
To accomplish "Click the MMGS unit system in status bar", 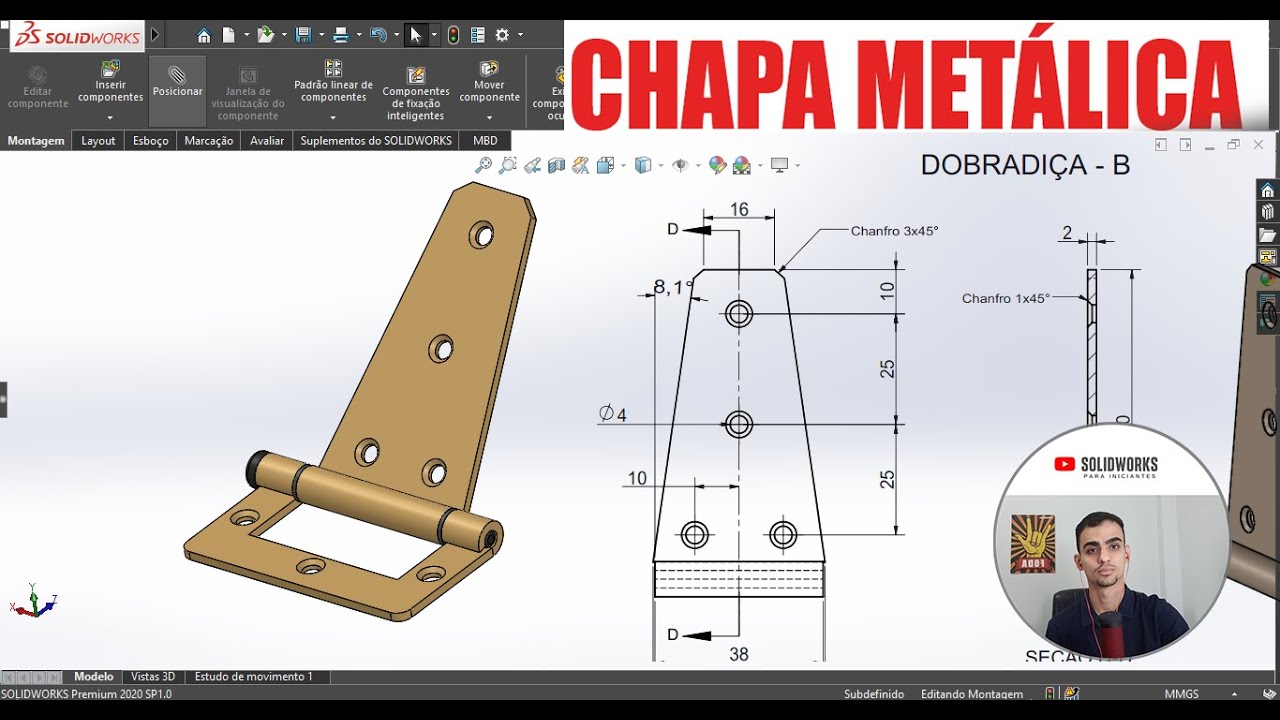I will click(1181, 694).
